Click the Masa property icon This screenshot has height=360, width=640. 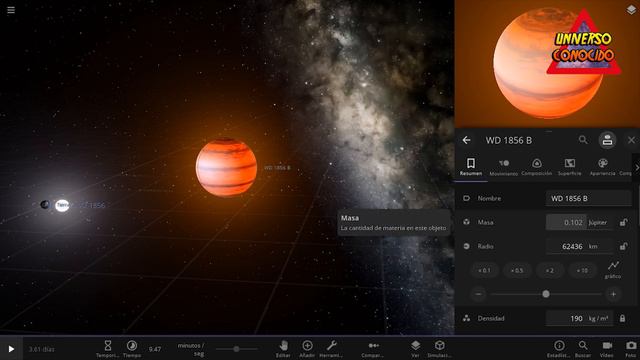coord(466,222)
